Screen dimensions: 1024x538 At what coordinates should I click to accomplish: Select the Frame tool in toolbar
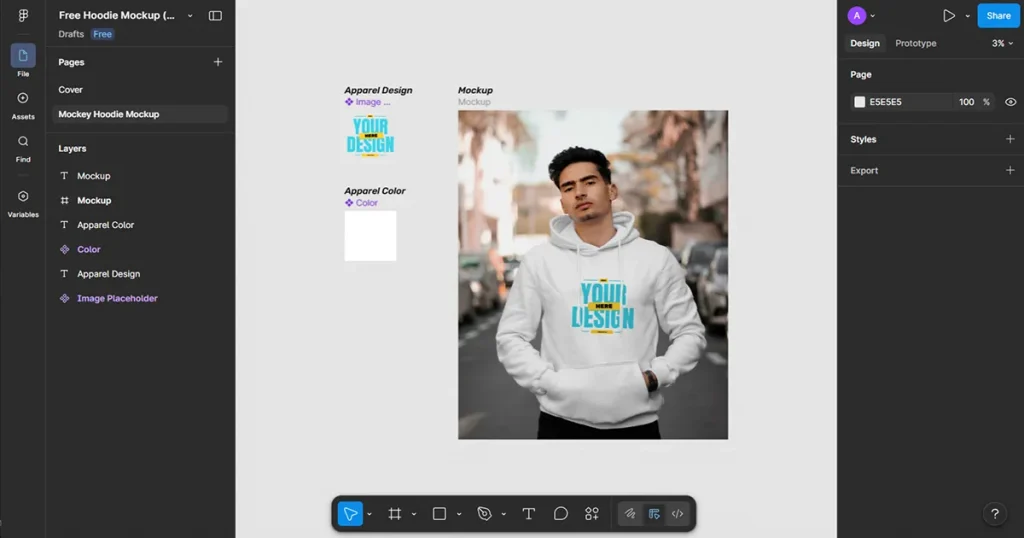click(394, 514)
